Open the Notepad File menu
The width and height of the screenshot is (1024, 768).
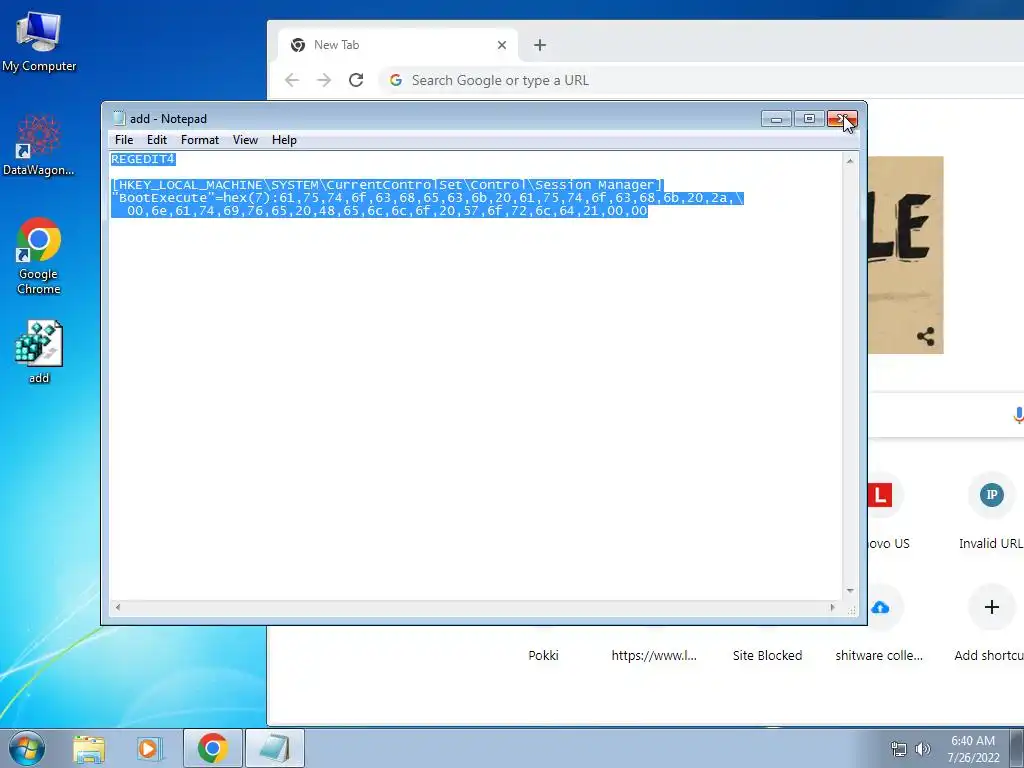[123, 140]
